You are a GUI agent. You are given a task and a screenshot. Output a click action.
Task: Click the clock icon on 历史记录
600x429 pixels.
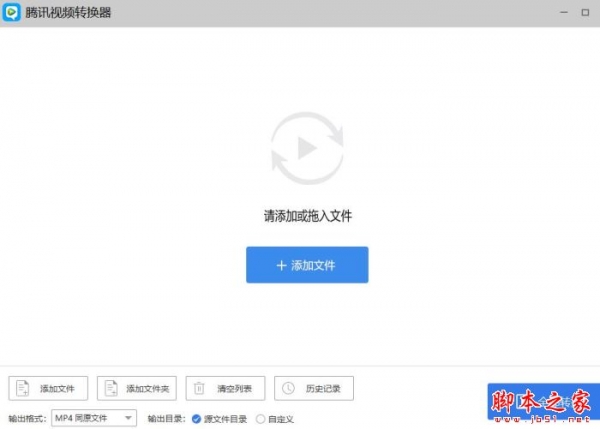[x=288, y=388]
